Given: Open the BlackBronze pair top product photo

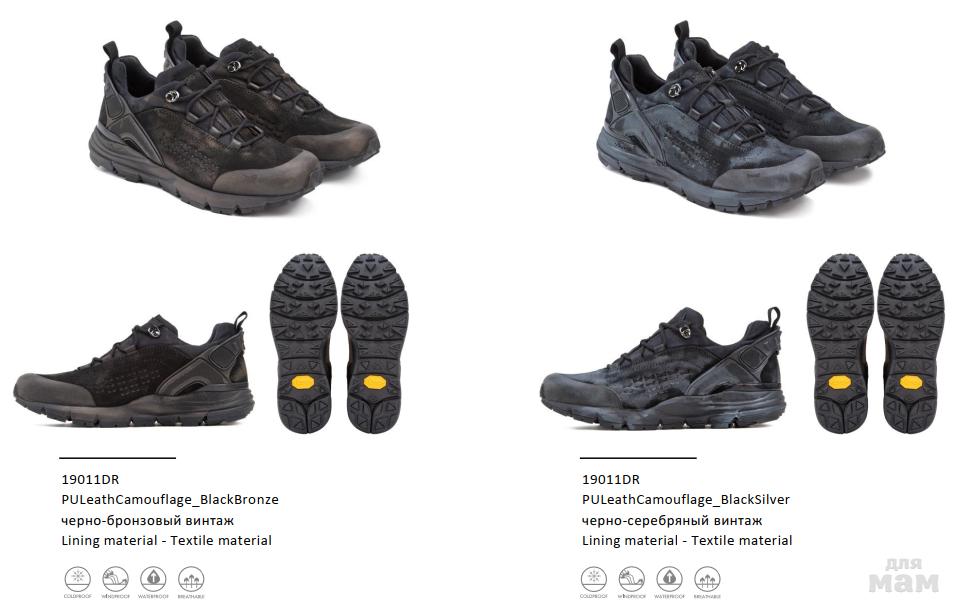Looking at the screenshot, I should click(236, 117).
